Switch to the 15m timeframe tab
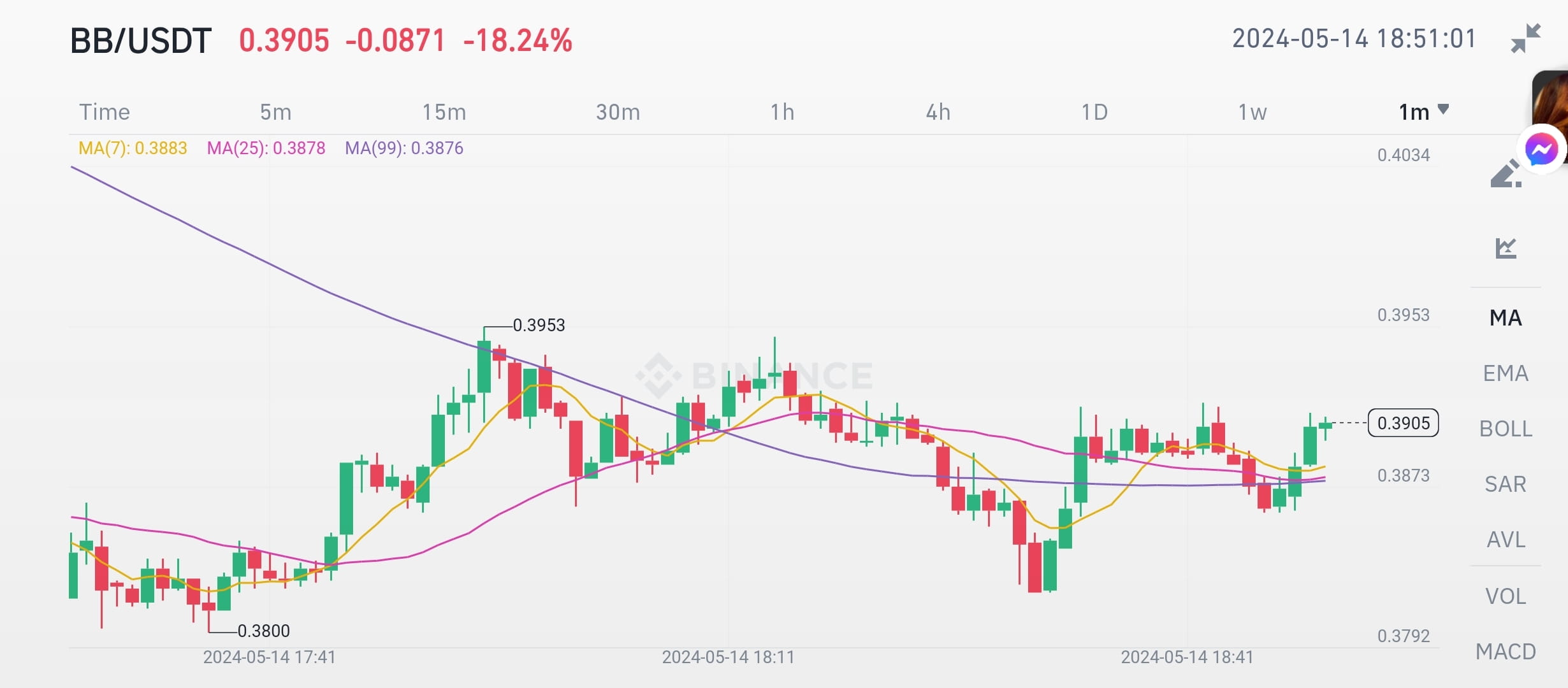1568x688 pixels. point(444,112)
